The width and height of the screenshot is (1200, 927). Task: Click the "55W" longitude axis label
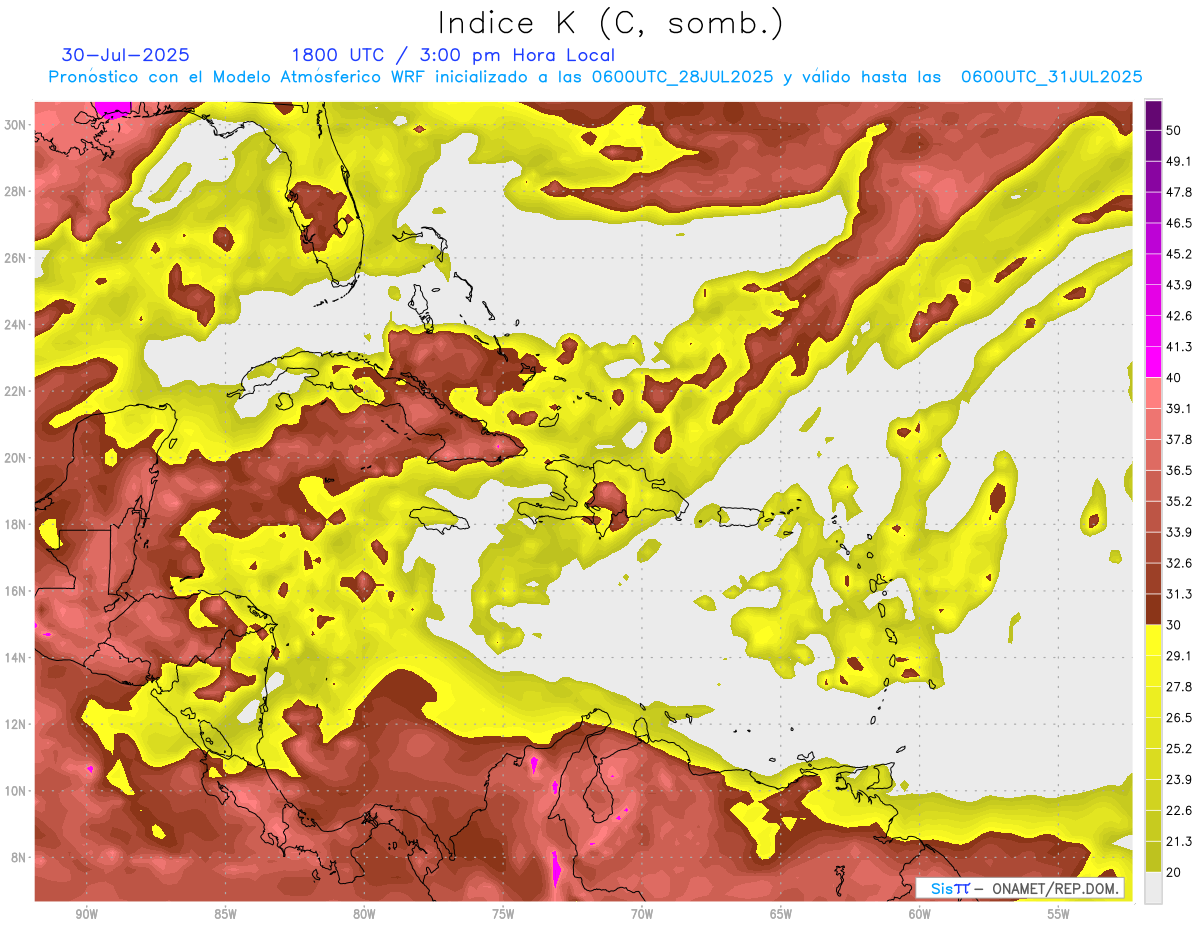[1059, 914]
